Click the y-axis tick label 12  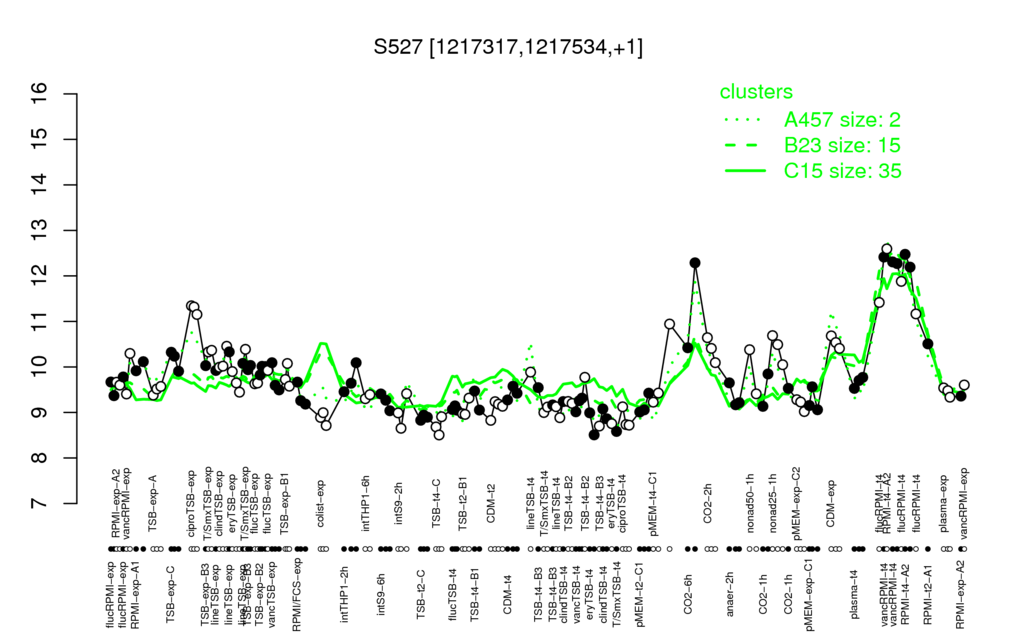coord(40,276)
